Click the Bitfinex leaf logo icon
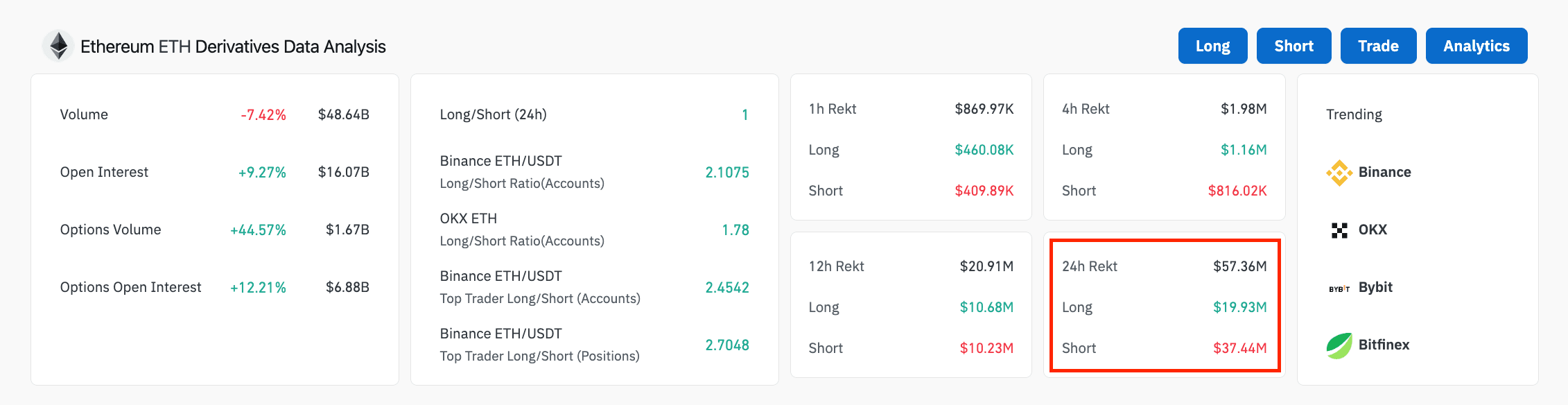 coord(1339,345)
